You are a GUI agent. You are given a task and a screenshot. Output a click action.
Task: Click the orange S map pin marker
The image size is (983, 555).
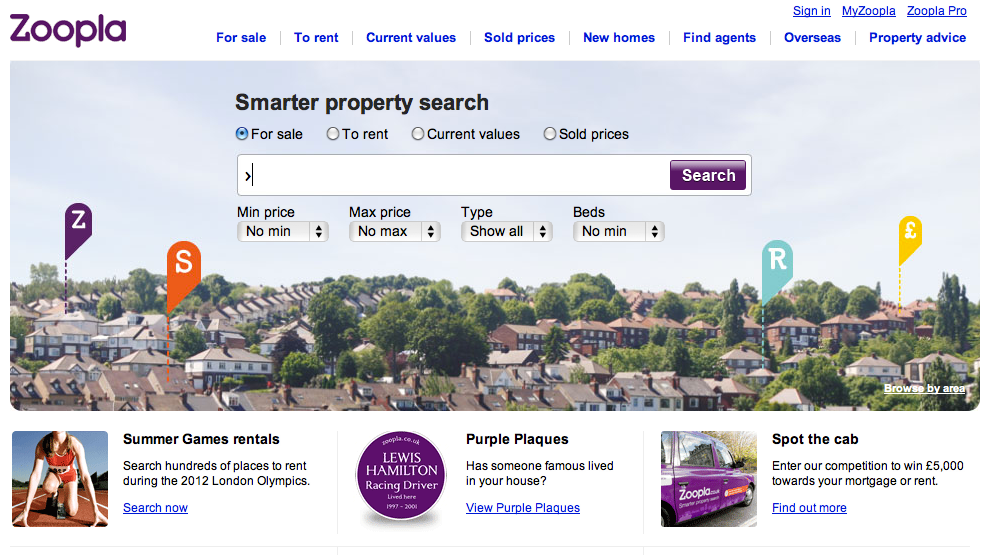tap(183, 263)
